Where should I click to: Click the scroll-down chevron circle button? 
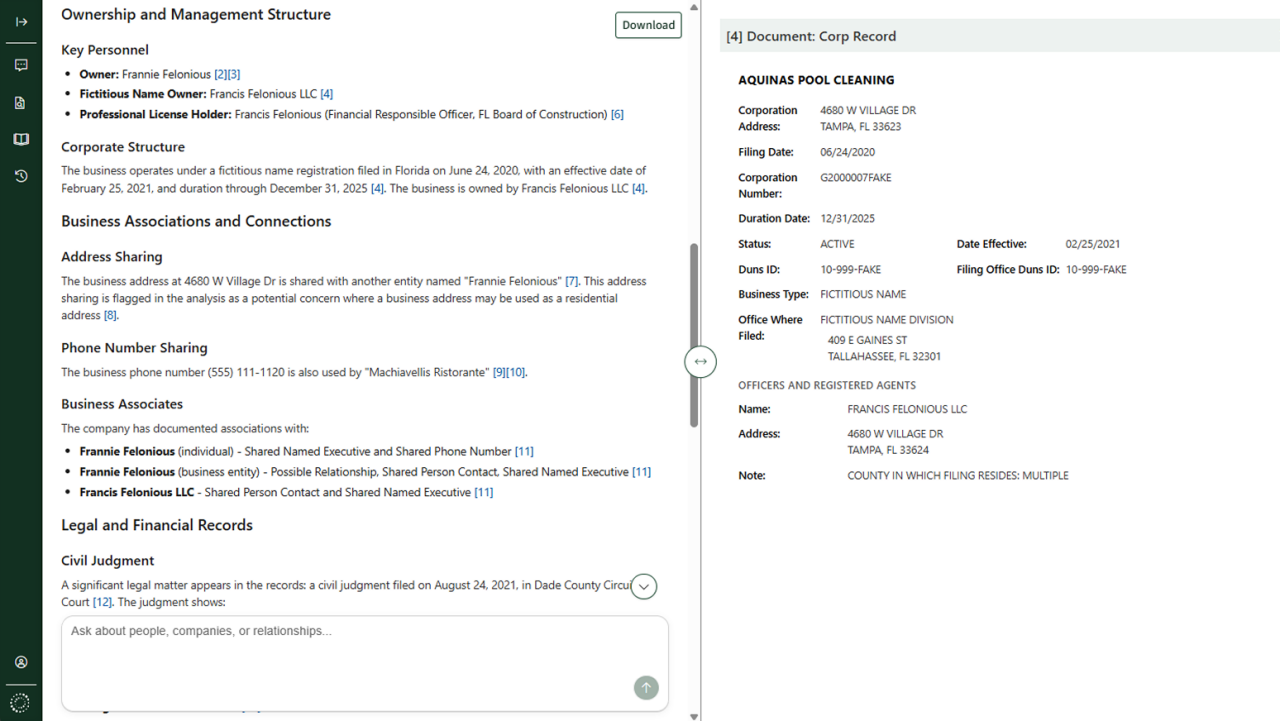click(x=644, y=587)
